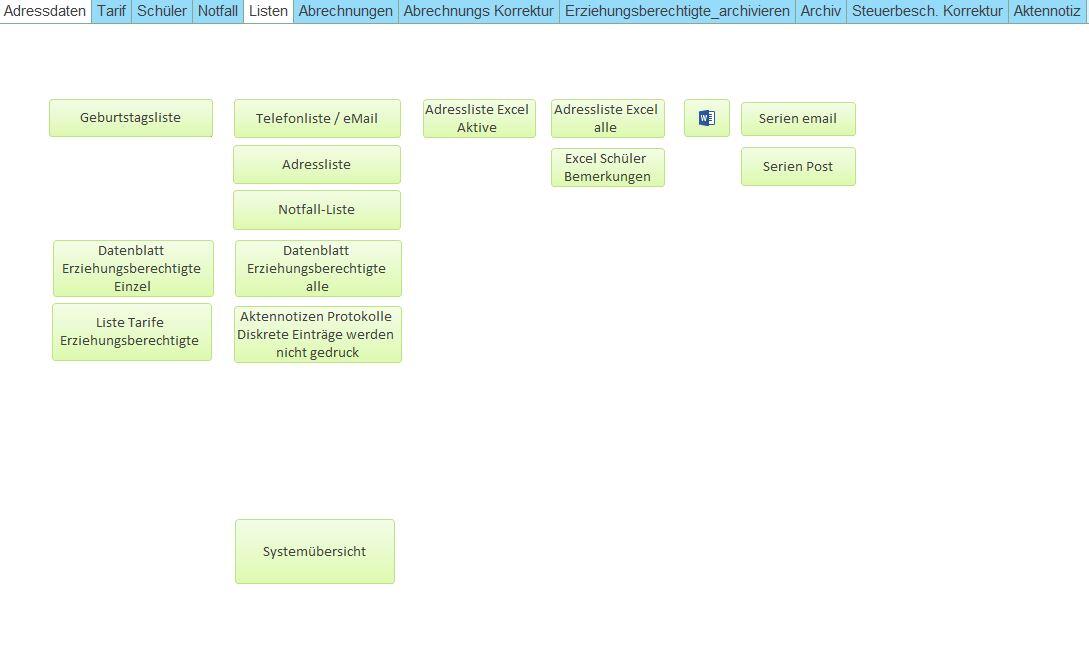Open Datenblatt Erziehungsberechtigte alle
Screen dimensions: 1089x651
[x=317, y=268]
